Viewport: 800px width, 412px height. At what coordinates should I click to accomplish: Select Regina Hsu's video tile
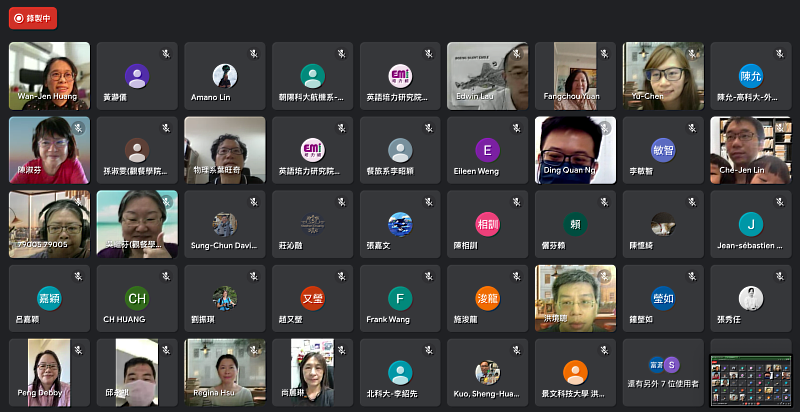tap(225, 373)
